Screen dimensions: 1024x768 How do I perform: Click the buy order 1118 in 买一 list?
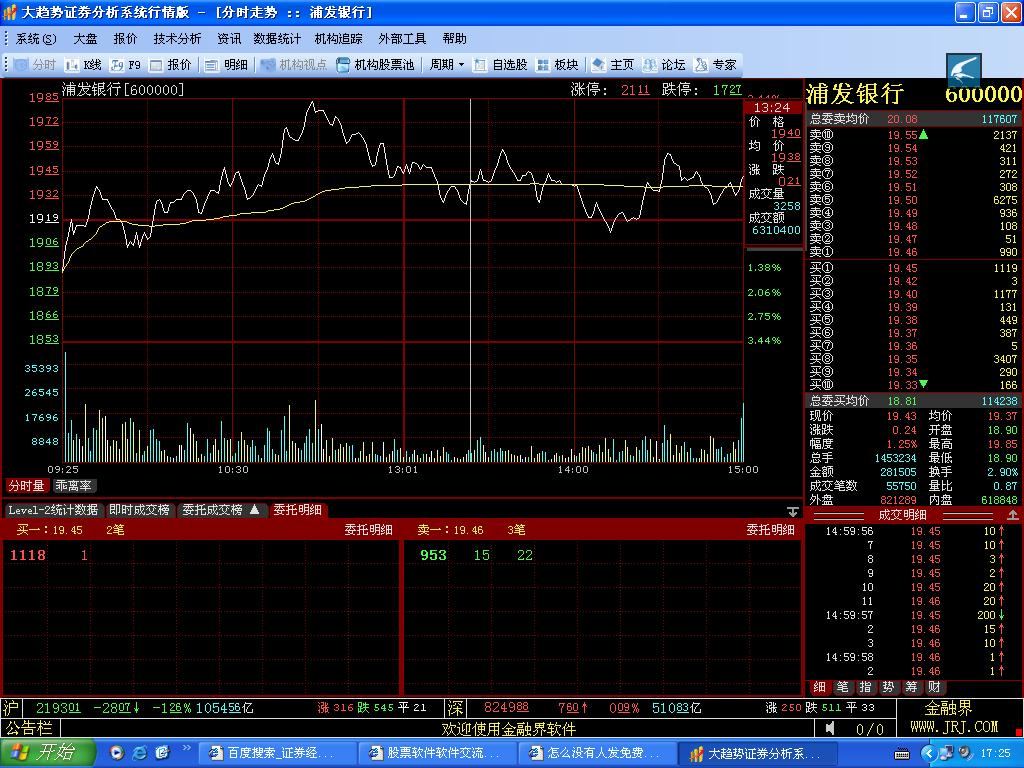pos(27,555)
